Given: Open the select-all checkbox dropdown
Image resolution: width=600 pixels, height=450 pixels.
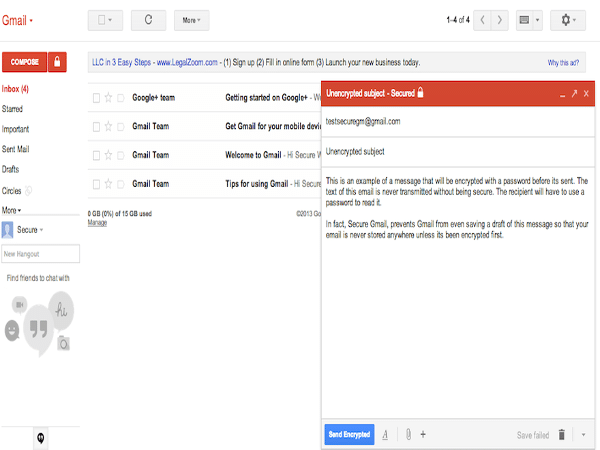Looking at the screenshot, I should tap(106, 19).
